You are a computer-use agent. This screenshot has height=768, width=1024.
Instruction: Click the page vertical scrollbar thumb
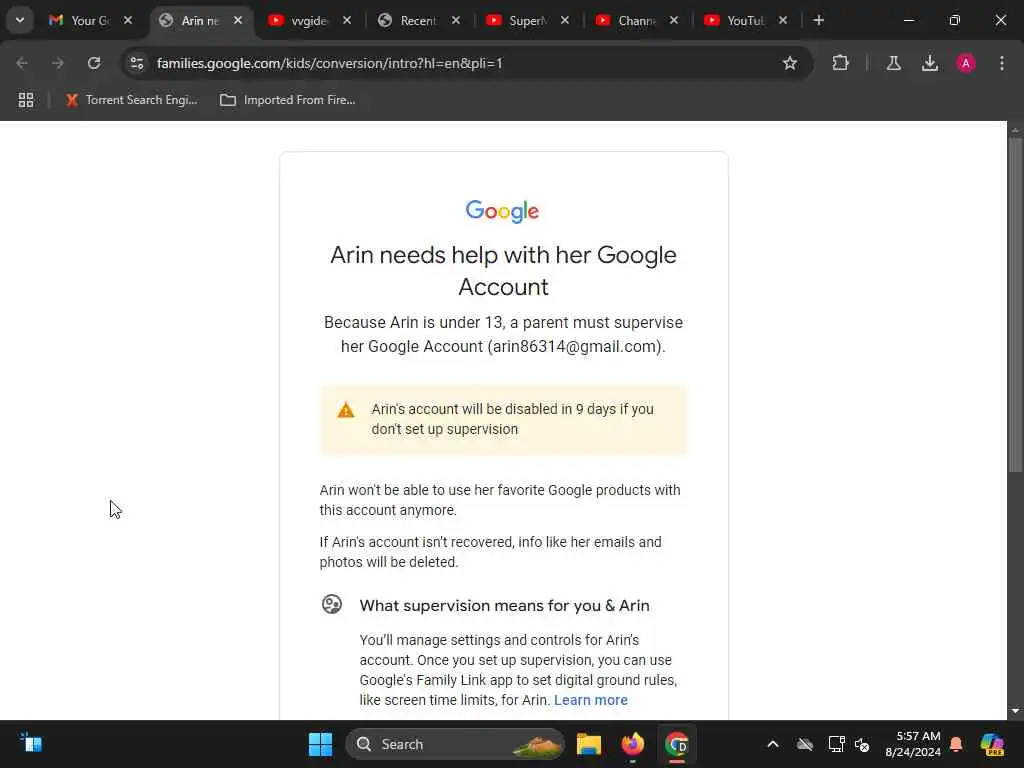tap(1015, 304)
